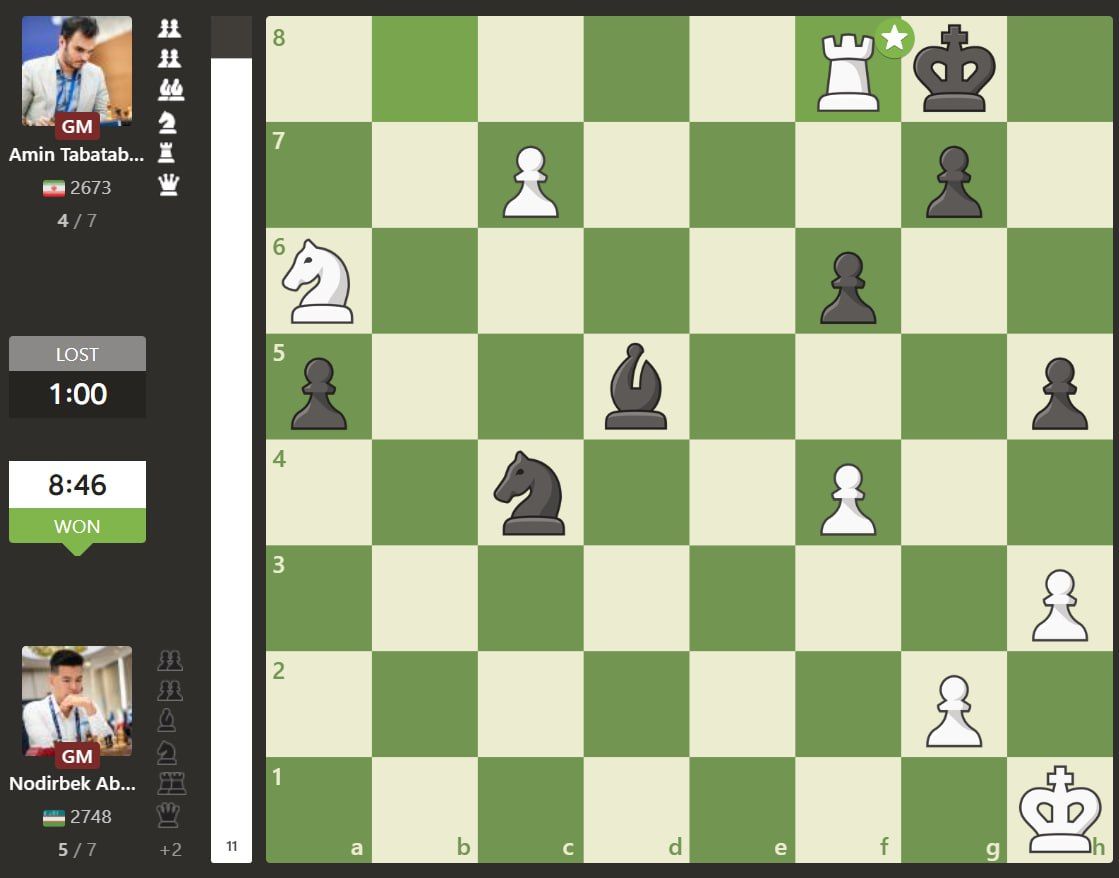Image resolution: width=1119 pixels, height=878 pixels.
Task: Click the highlighted empty b8 square
Action: [x=425, y=69]
